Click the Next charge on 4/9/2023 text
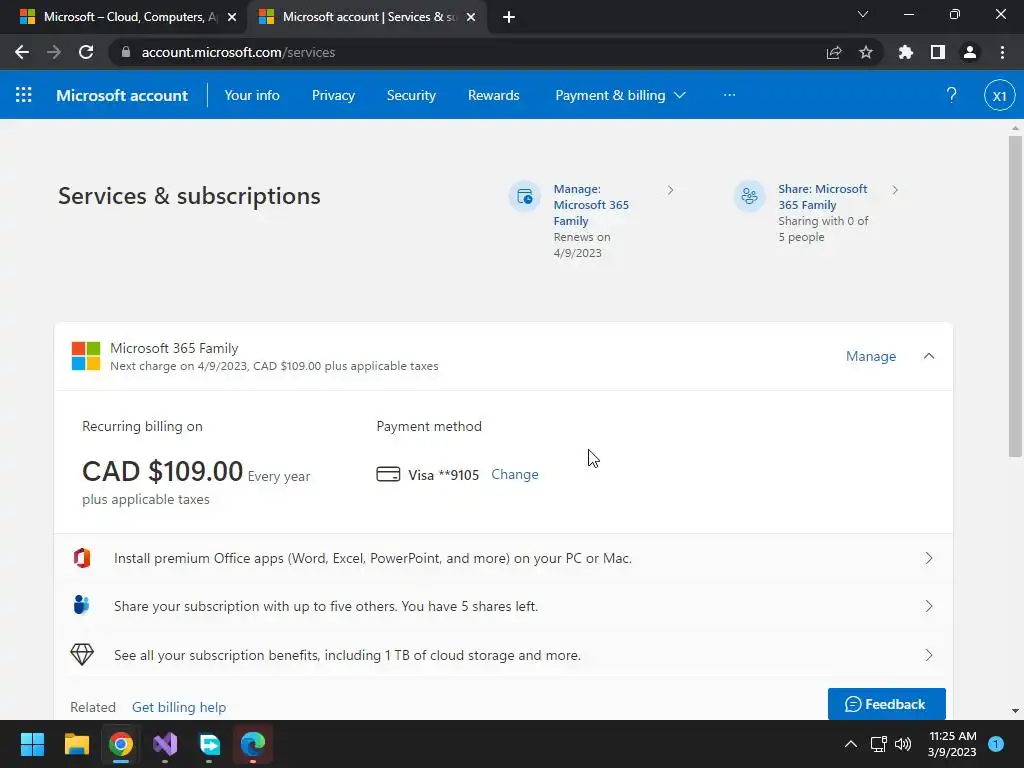 coord(274,366)
